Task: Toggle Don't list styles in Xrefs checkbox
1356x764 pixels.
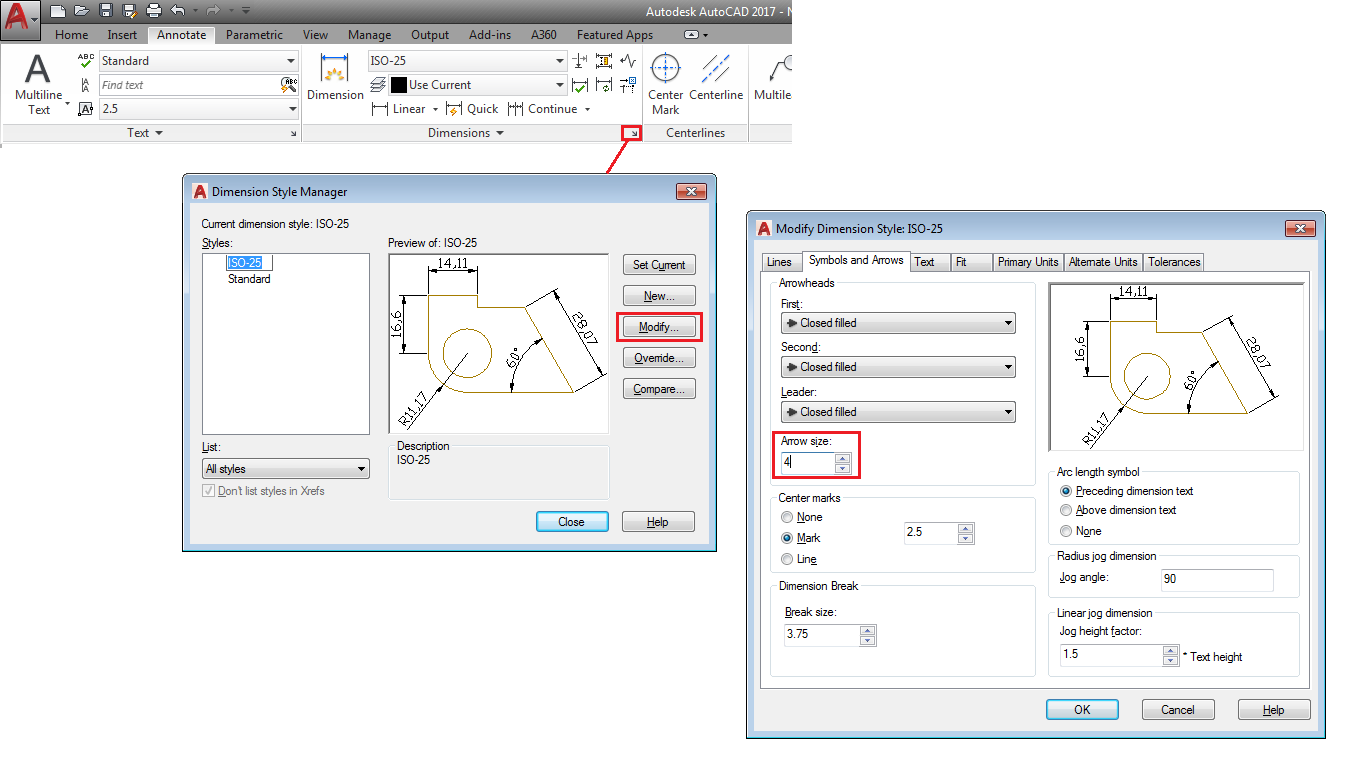Action: [208, 491]
